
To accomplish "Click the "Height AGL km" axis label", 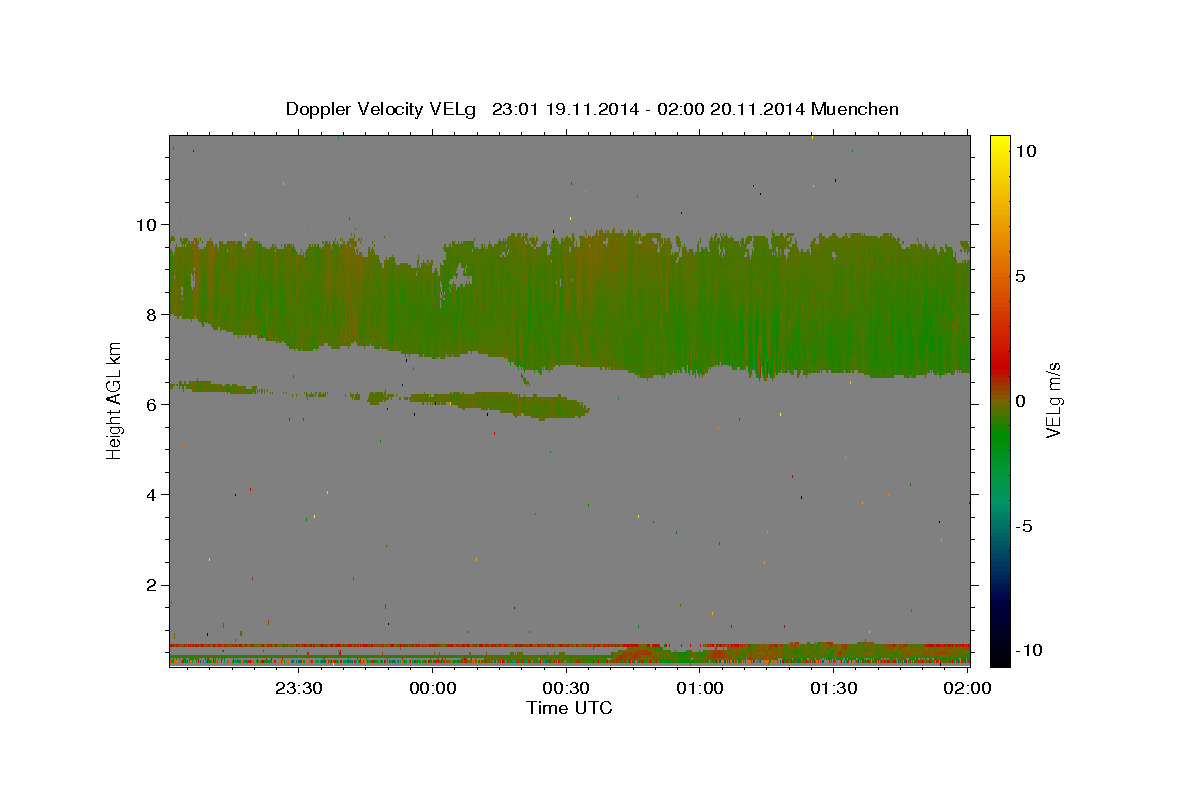I will point(115,400).
